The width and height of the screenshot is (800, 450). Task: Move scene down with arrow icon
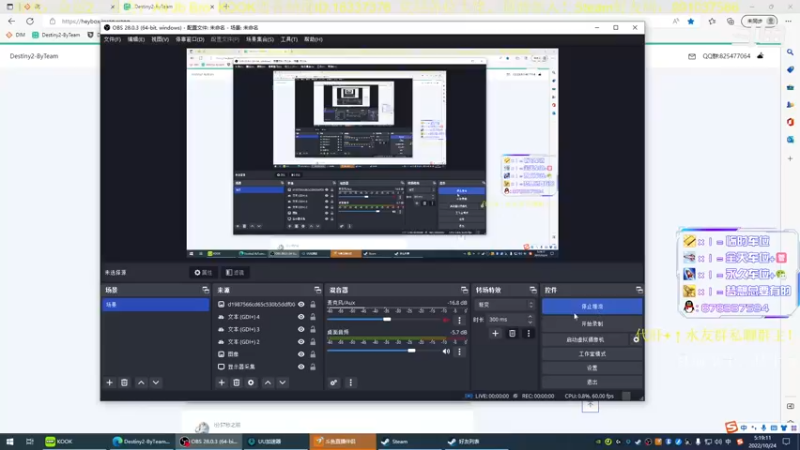coord(156,383)
